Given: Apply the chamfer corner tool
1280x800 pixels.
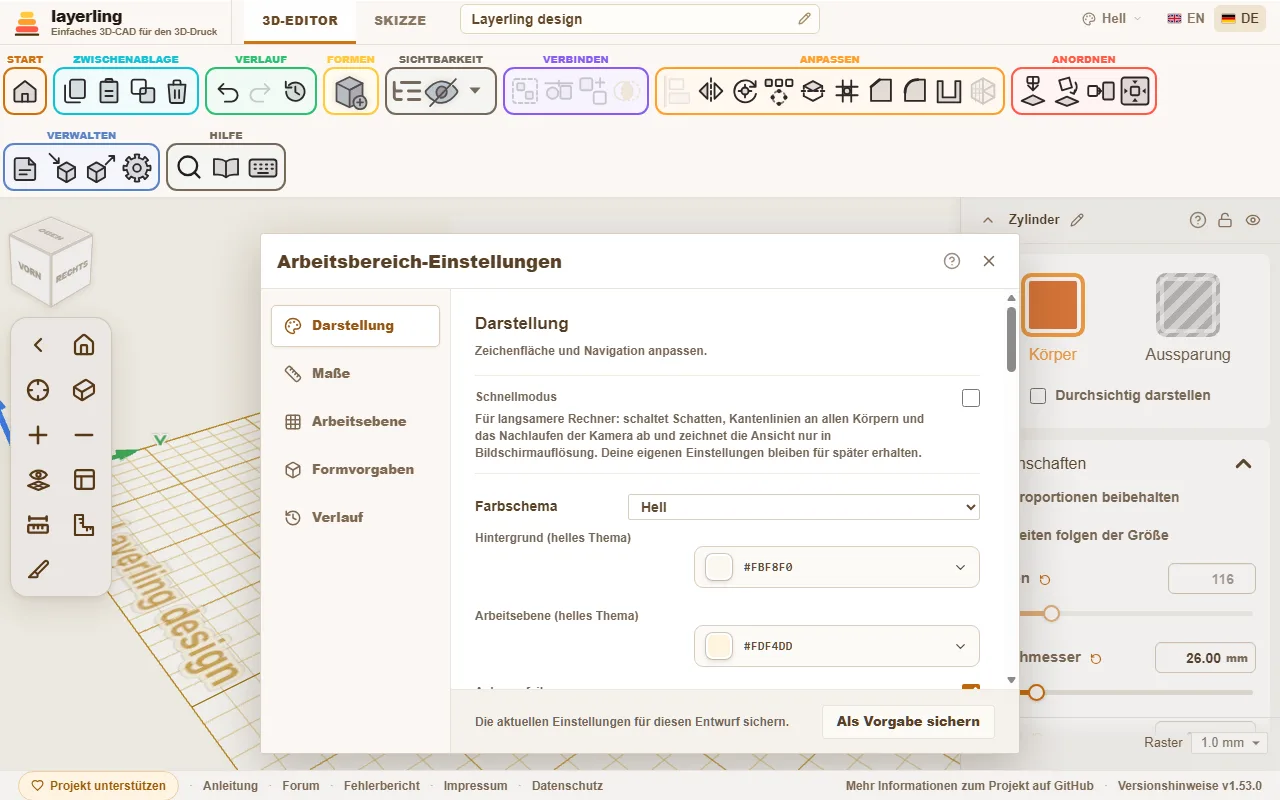Looking at the screenshot, I should coord(881,91).
